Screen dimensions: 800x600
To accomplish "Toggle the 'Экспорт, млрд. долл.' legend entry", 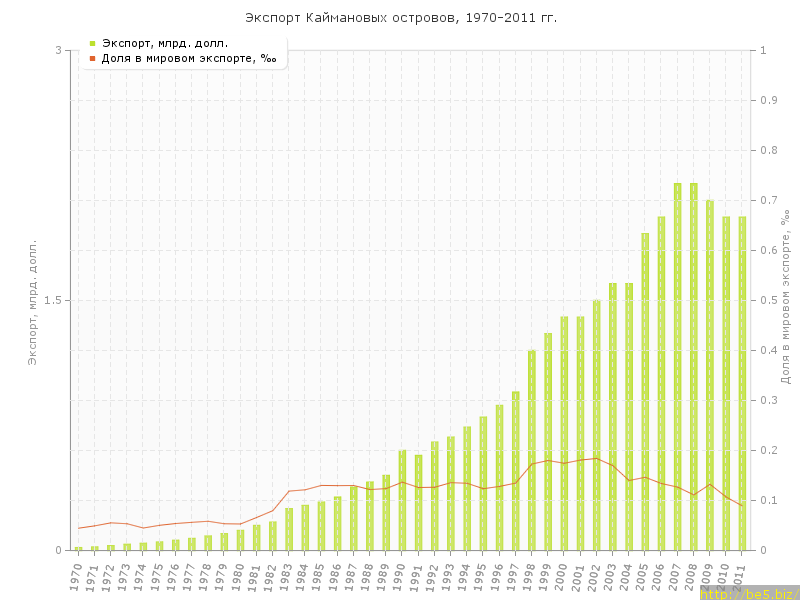I will 164,43.
